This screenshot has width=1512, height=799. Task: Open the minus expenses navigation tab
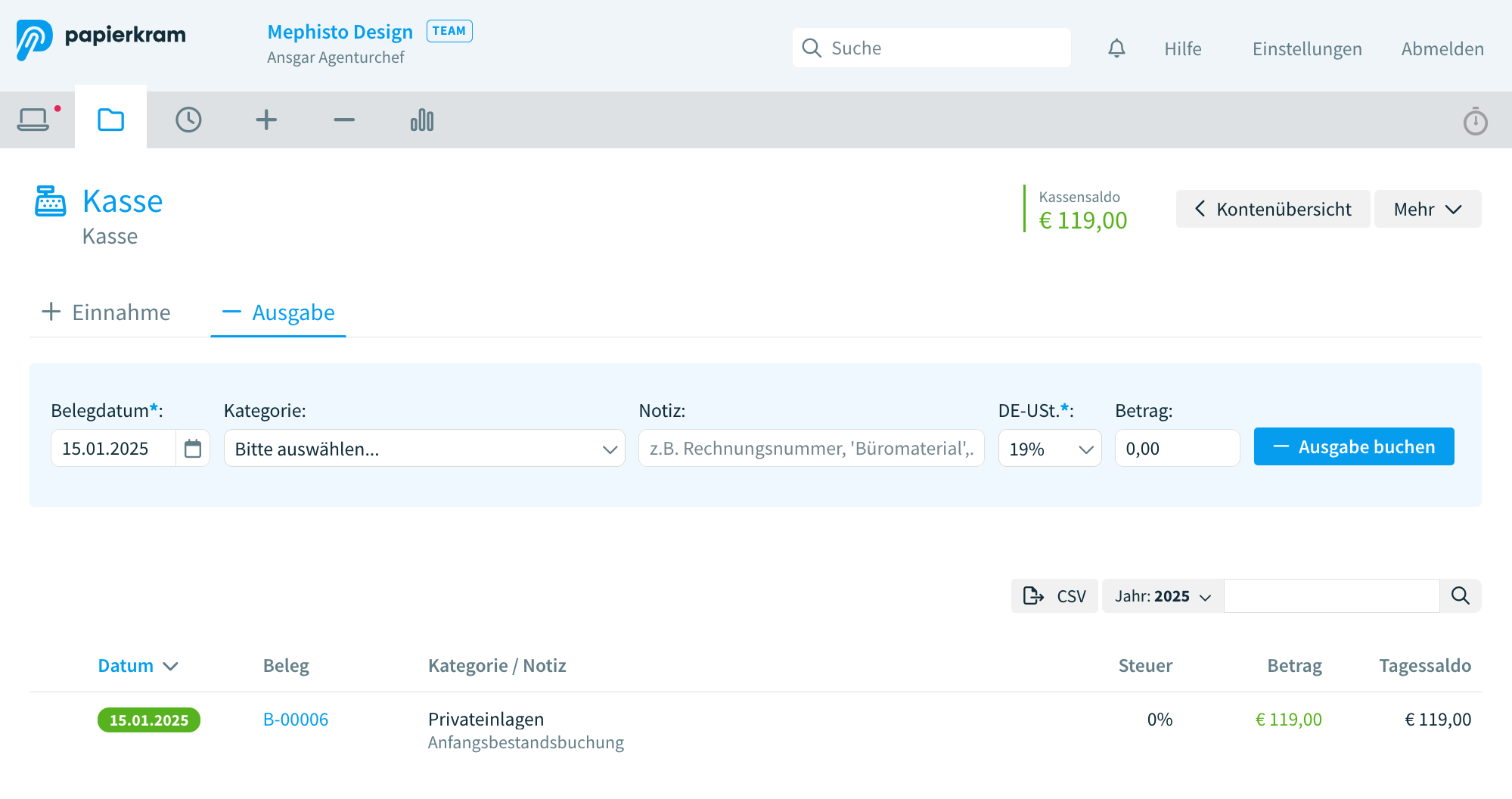(x=344, y=120)
